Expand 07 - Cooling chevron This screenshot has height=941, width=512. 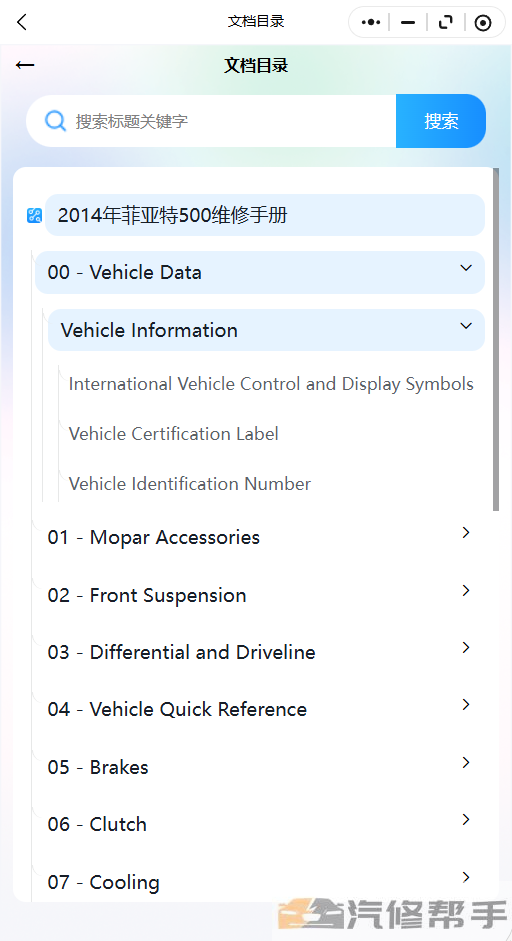466,877
